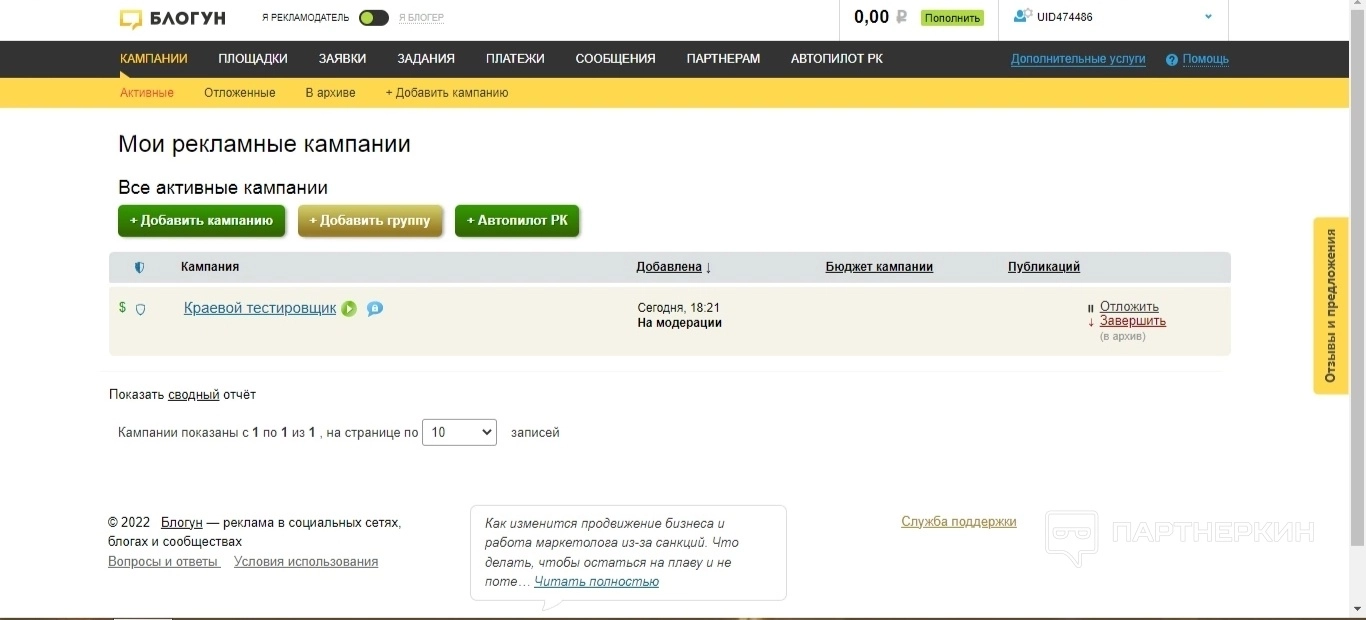The image size is (1366, 620).
Task: Open the ЗАДАНИЯ menu item
Action: tap(426, 59)
